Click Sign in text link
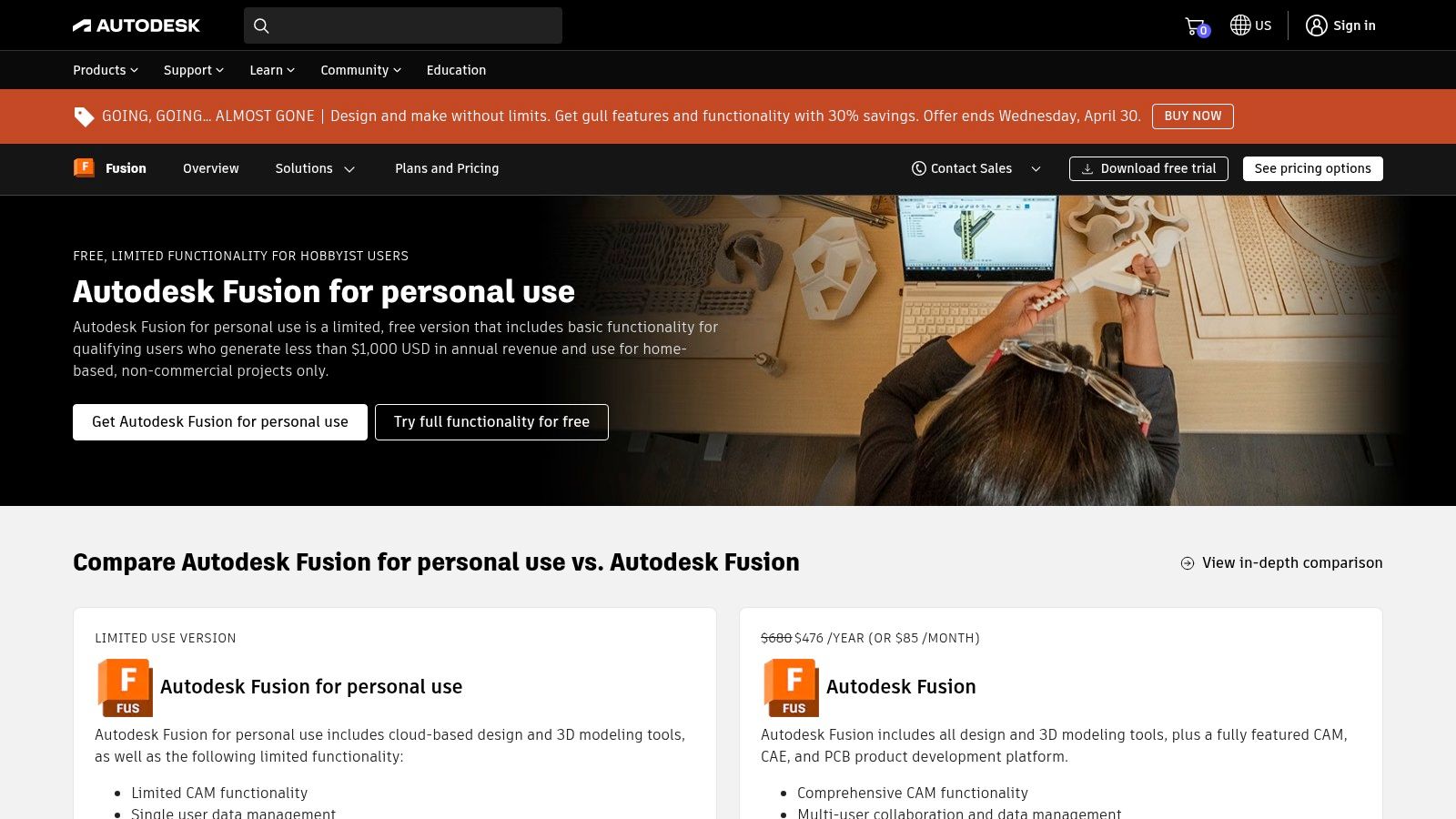This screenshot has width=1456, height=819. click(x=1354, y=25)
